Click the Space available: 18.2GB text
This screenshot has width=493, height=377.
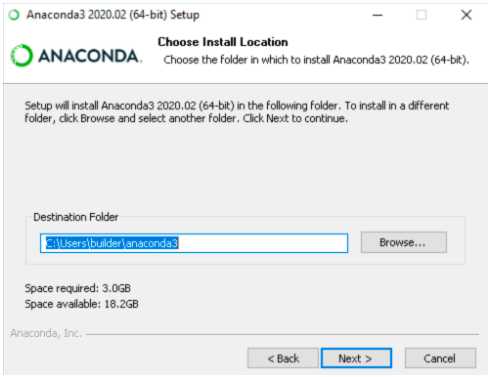(x=82, y=304)
